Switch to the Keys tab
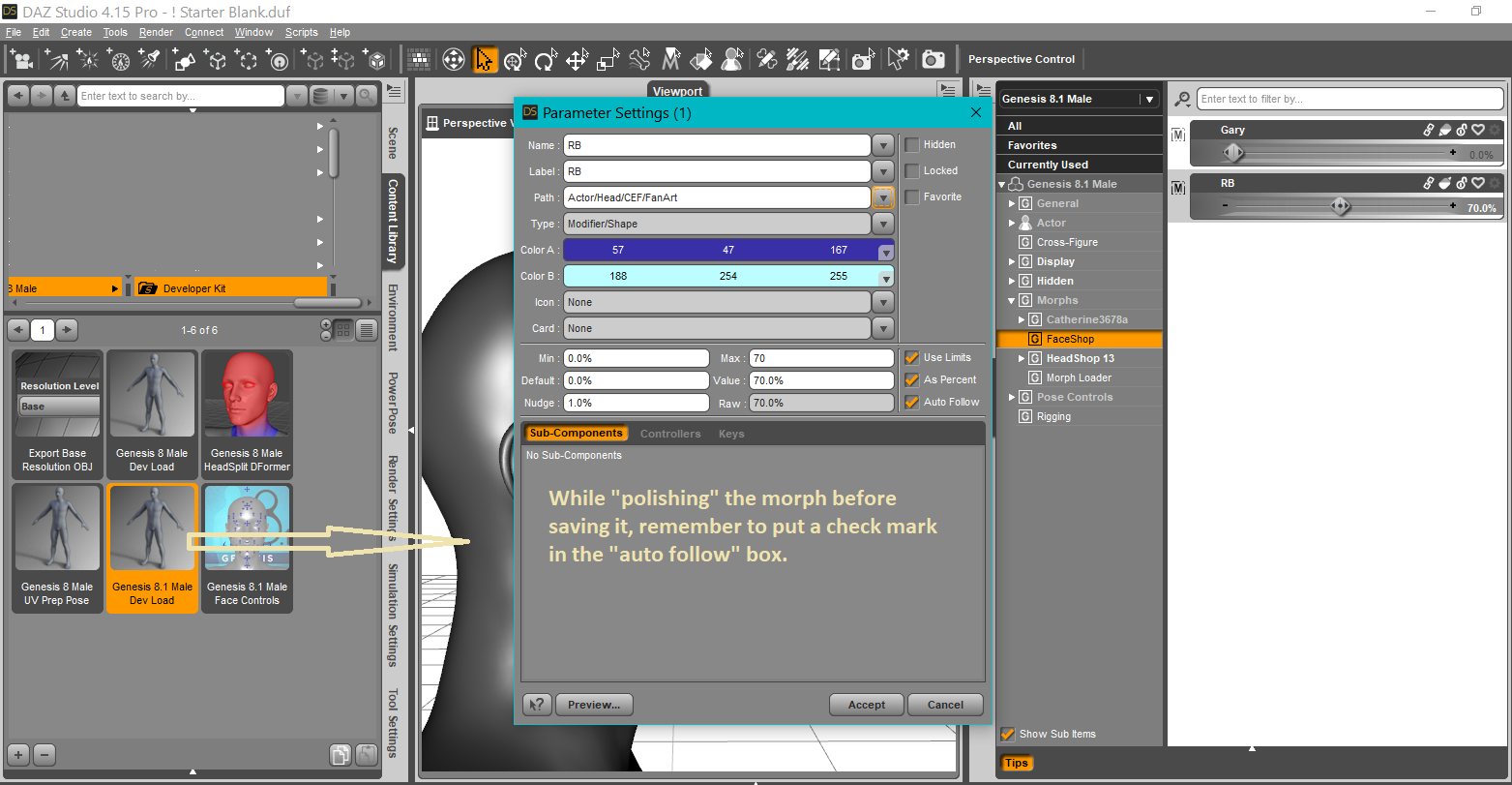The image size is (1512, 785). pos(731,434)
